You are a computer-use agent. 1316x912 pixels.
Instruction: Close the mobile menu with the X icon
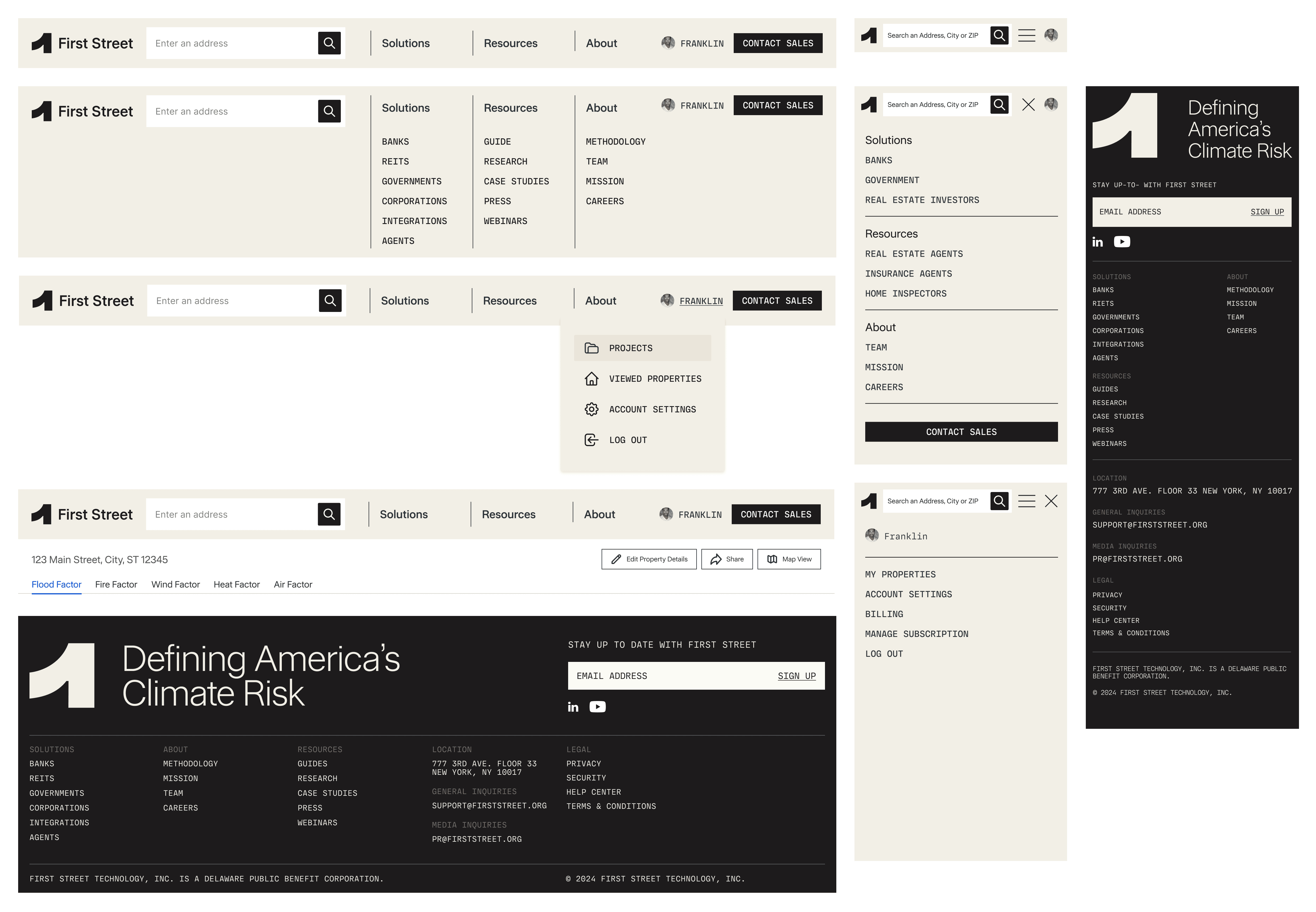click(1028, 105)
